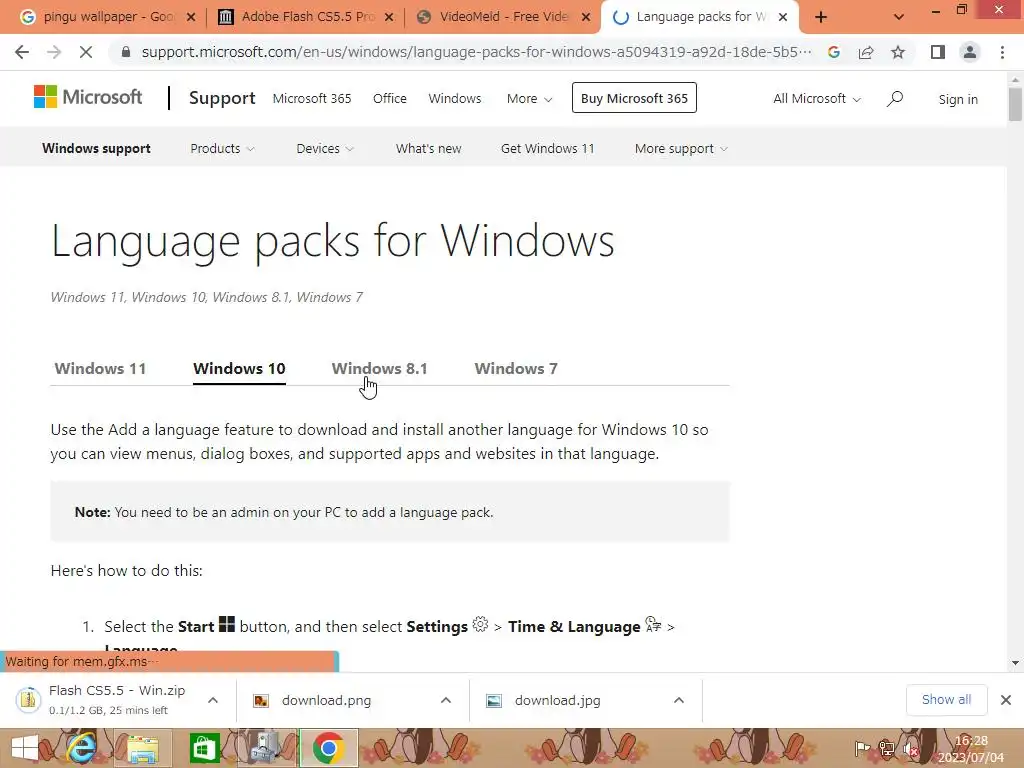
Task: Switch to the Adobe Flash CS5.5 tab
Action: (x=306, y=17)
